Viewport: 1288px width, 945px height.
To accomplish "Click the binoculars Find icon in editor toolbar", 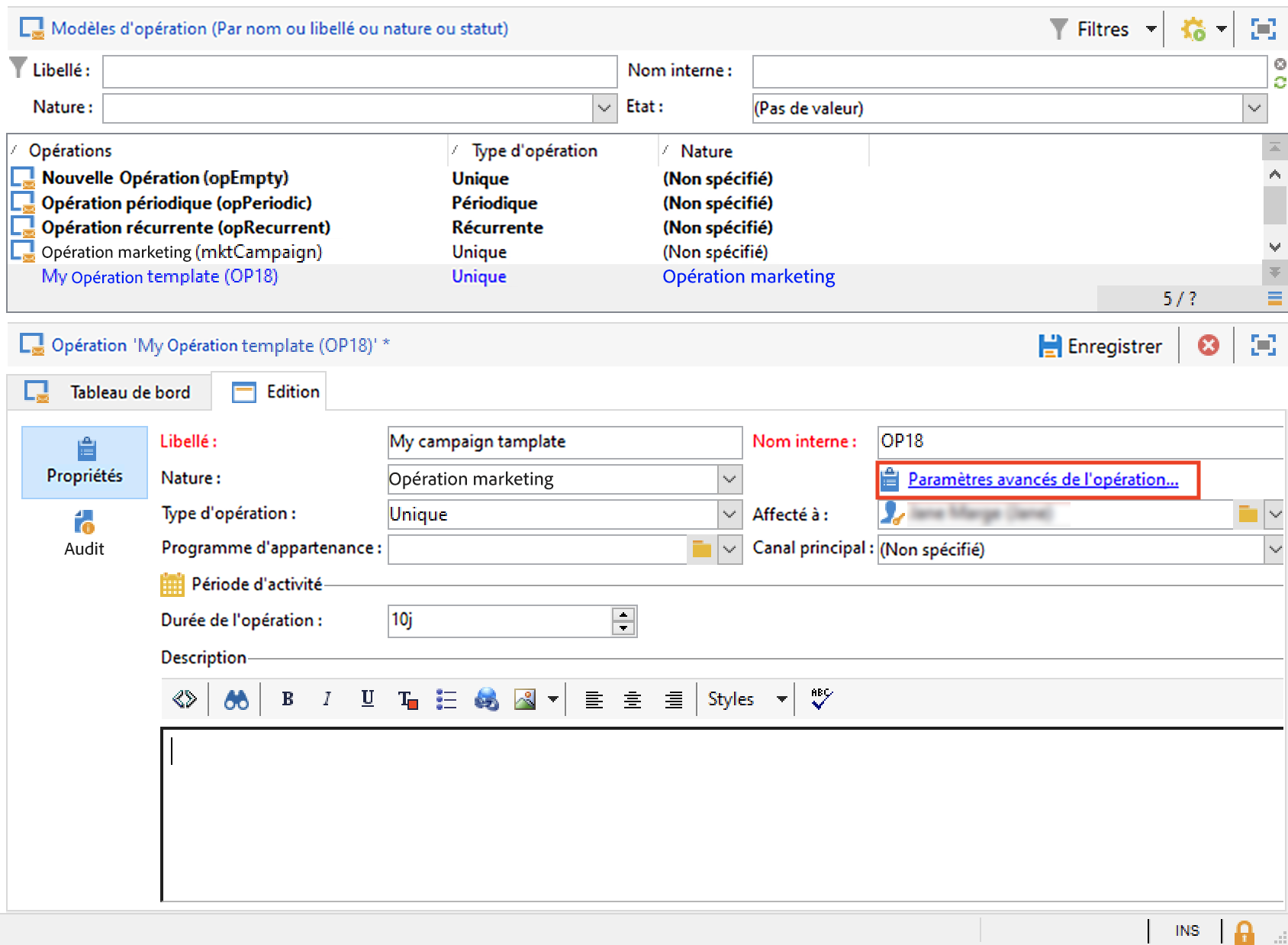I will tap(236, 699).
